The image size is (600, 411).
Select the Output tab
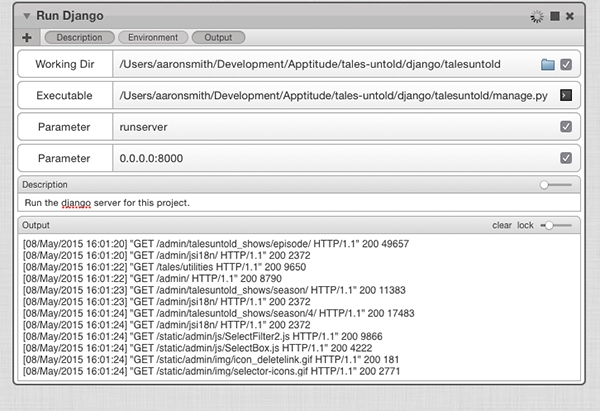click(218, 38)
